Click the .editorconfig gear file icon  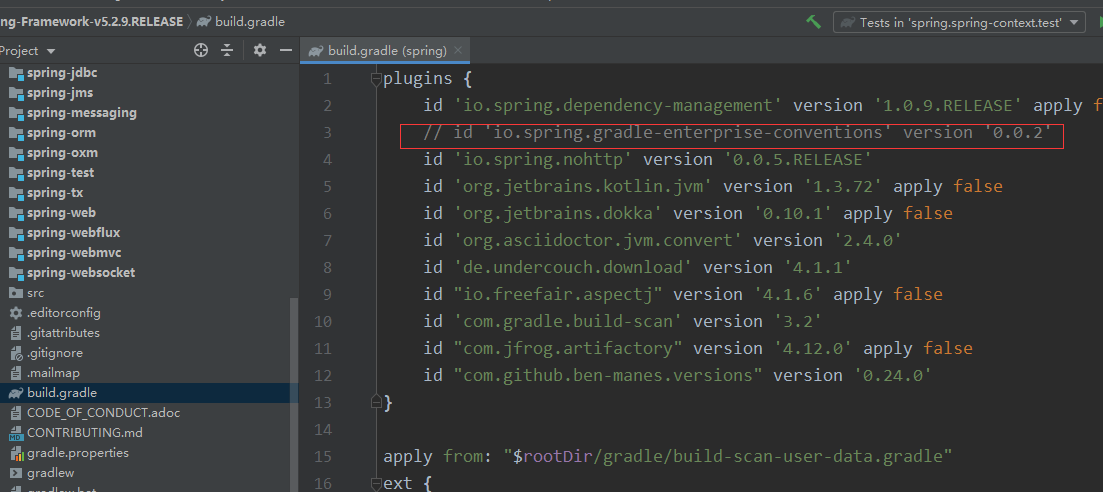(x=15, y=313)
